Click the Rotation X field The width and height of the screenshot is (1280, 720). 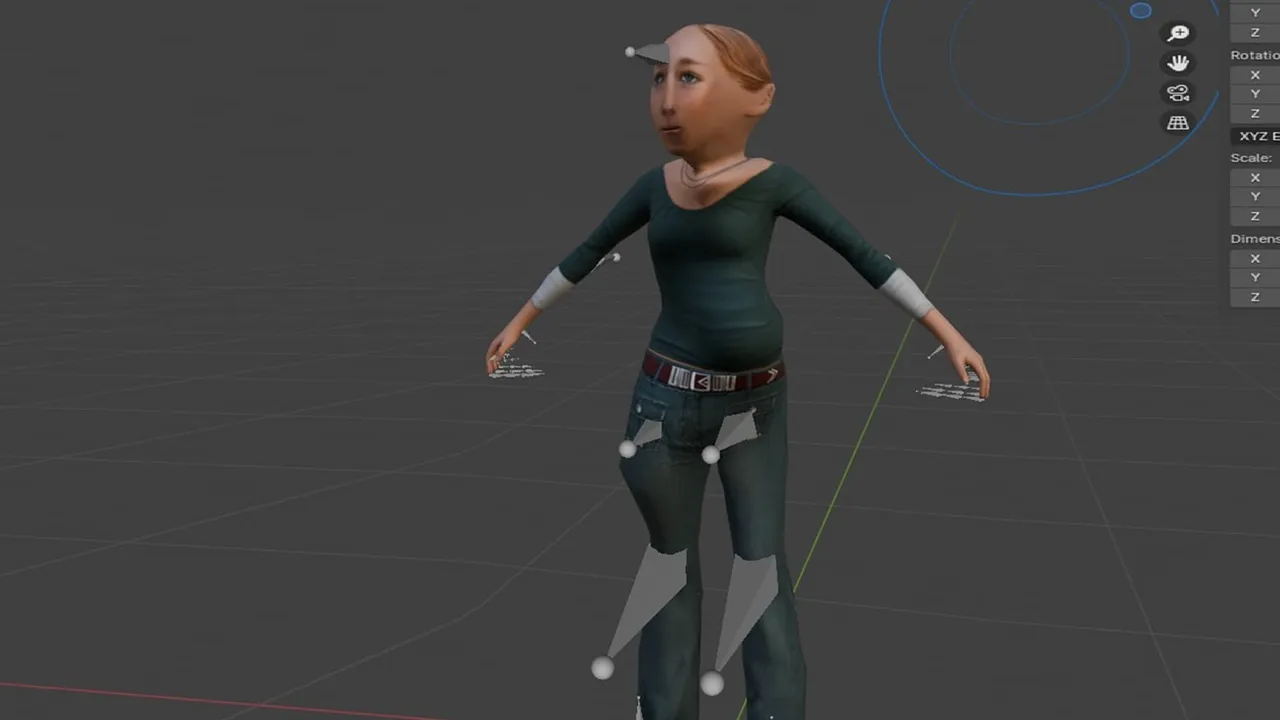1255,75
